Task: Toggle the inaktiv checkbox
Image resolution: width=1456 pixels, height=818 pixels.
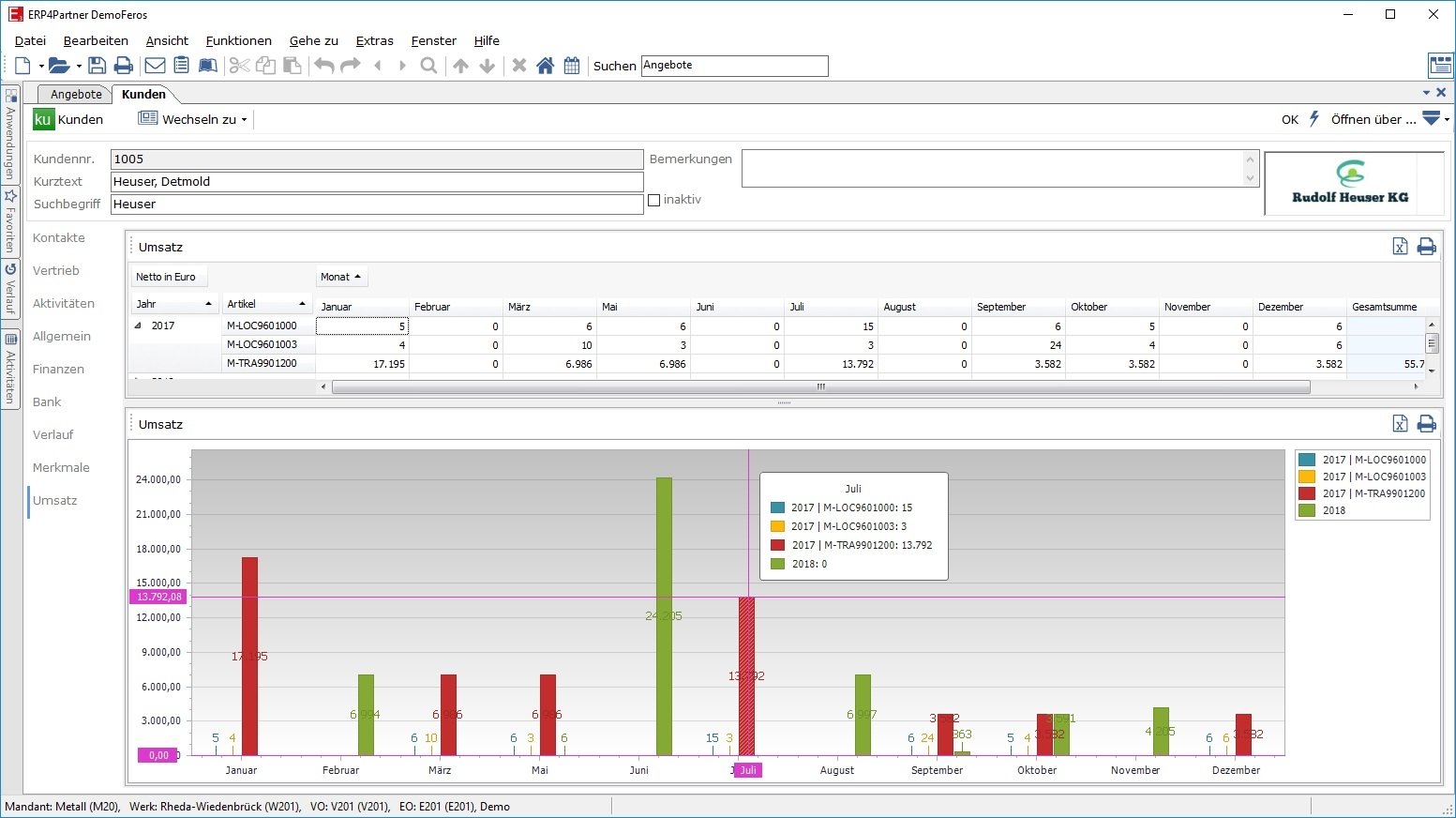Action: (654, 200)
